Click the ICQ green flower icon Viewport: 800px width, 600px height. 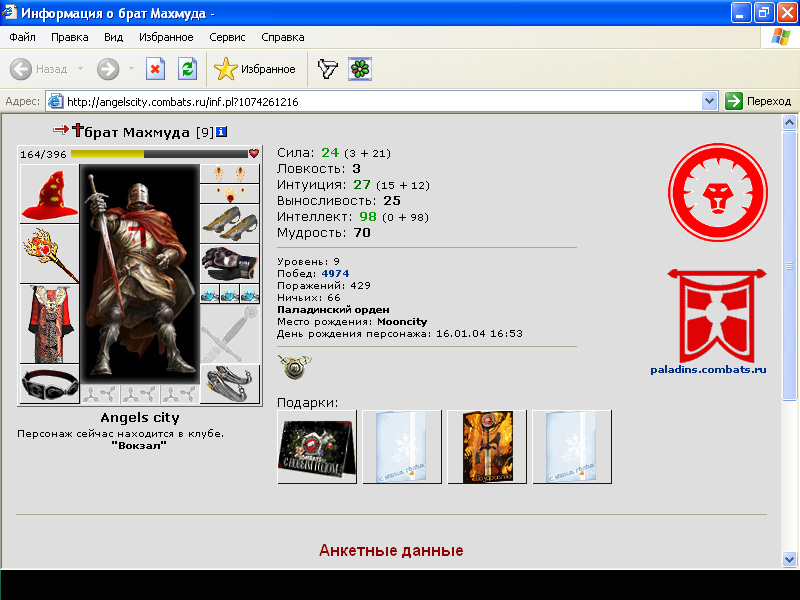[360, 69]
